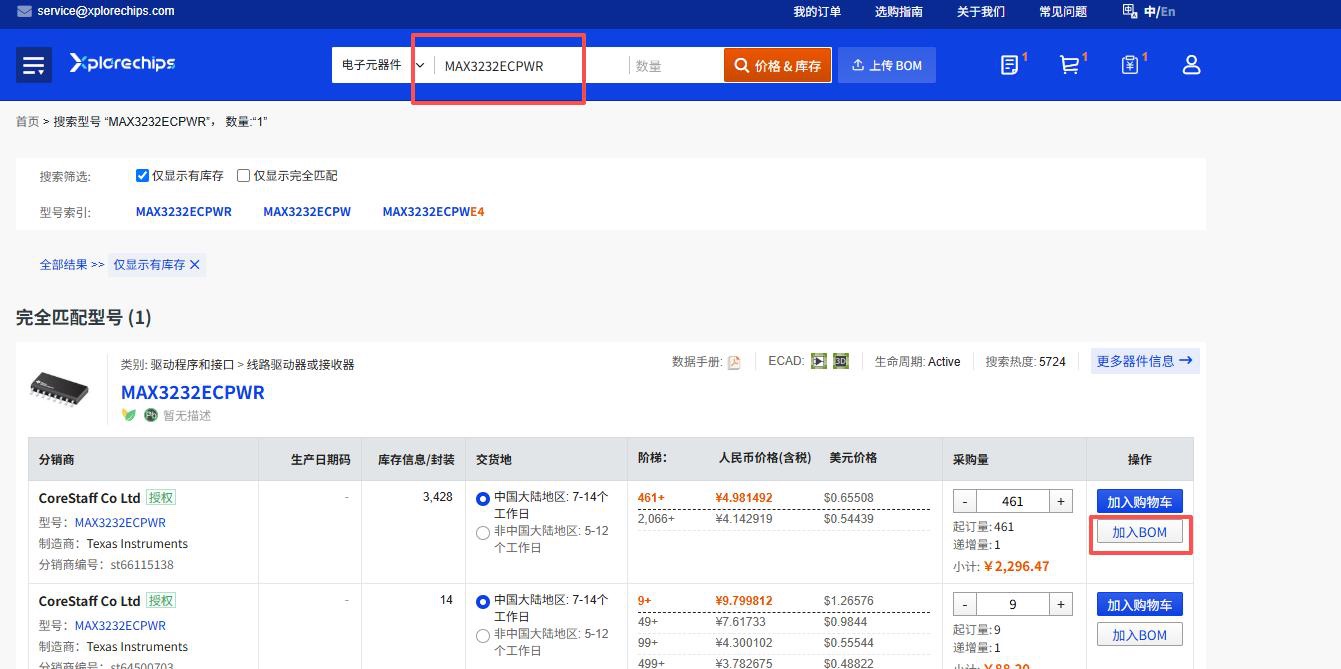Select 非中国大陆地区 5-12 delivery for 3,428 stock row
The height and width of the screenshot is (669, 1341).
click(483, 533)
